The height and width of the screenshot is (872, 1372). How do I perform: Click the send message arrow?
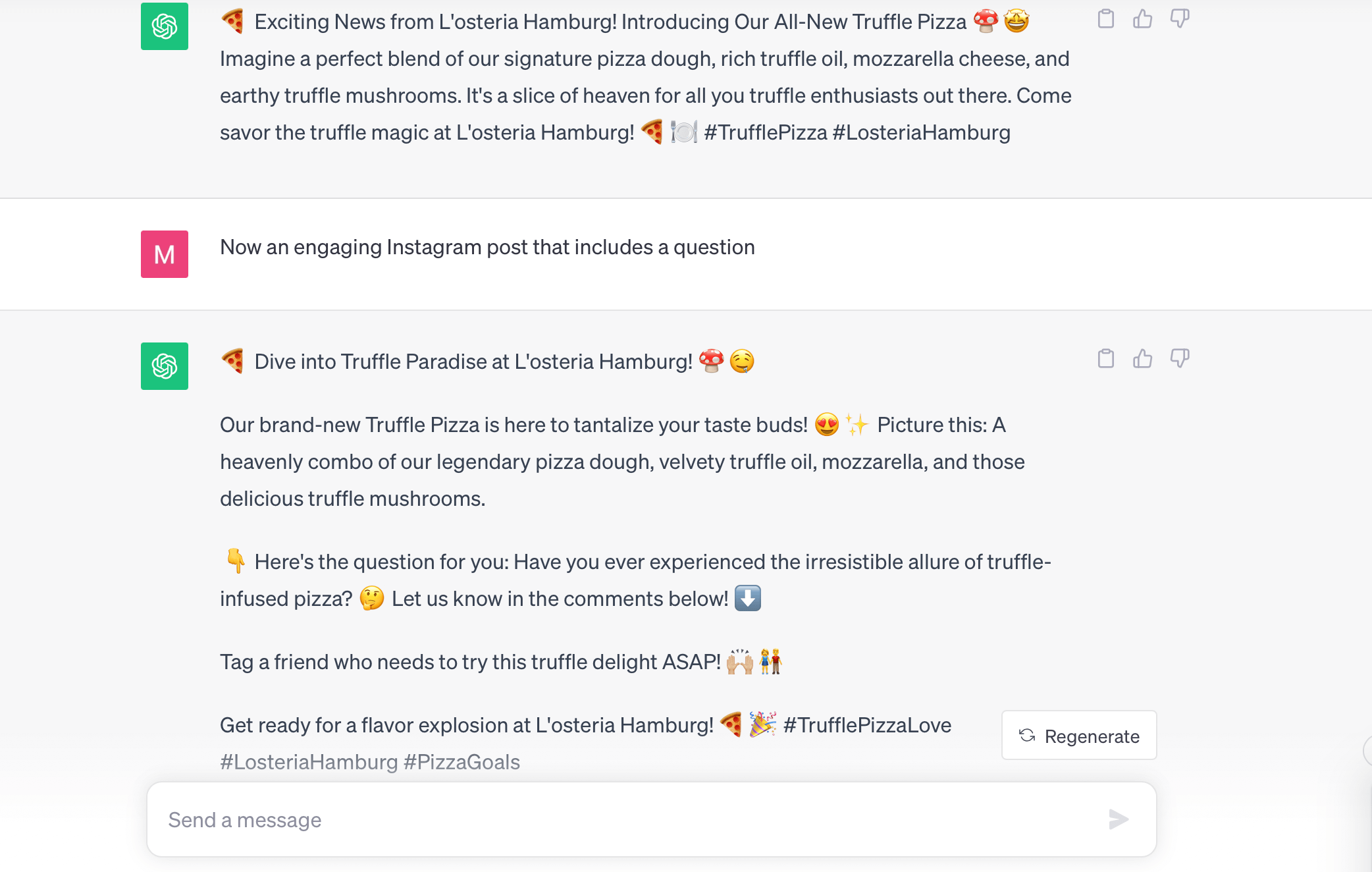[1117, 820]
